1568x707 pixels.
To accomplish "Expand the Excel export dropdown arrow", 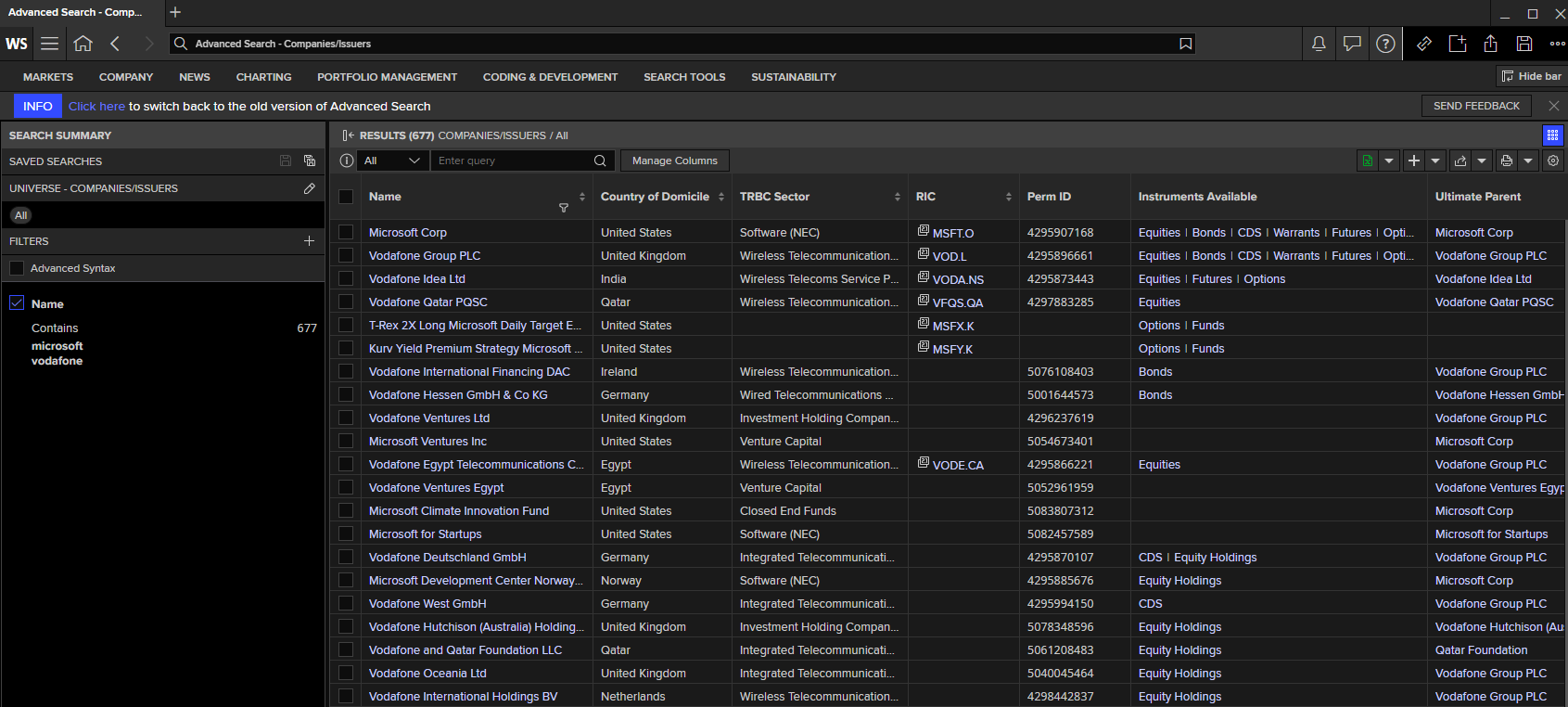I will (x=1389, y=161).
